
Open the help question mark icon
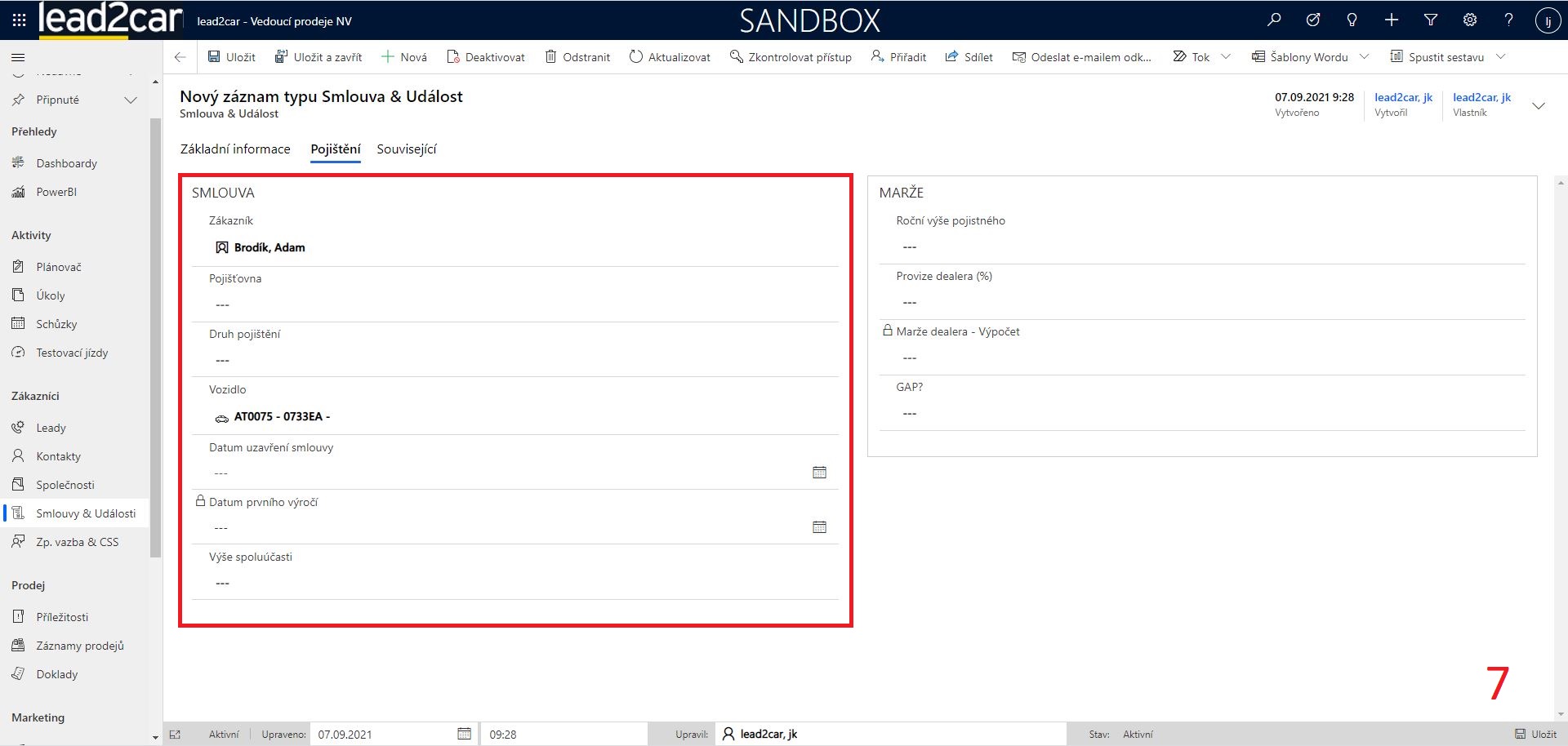tap(1508, 20)
